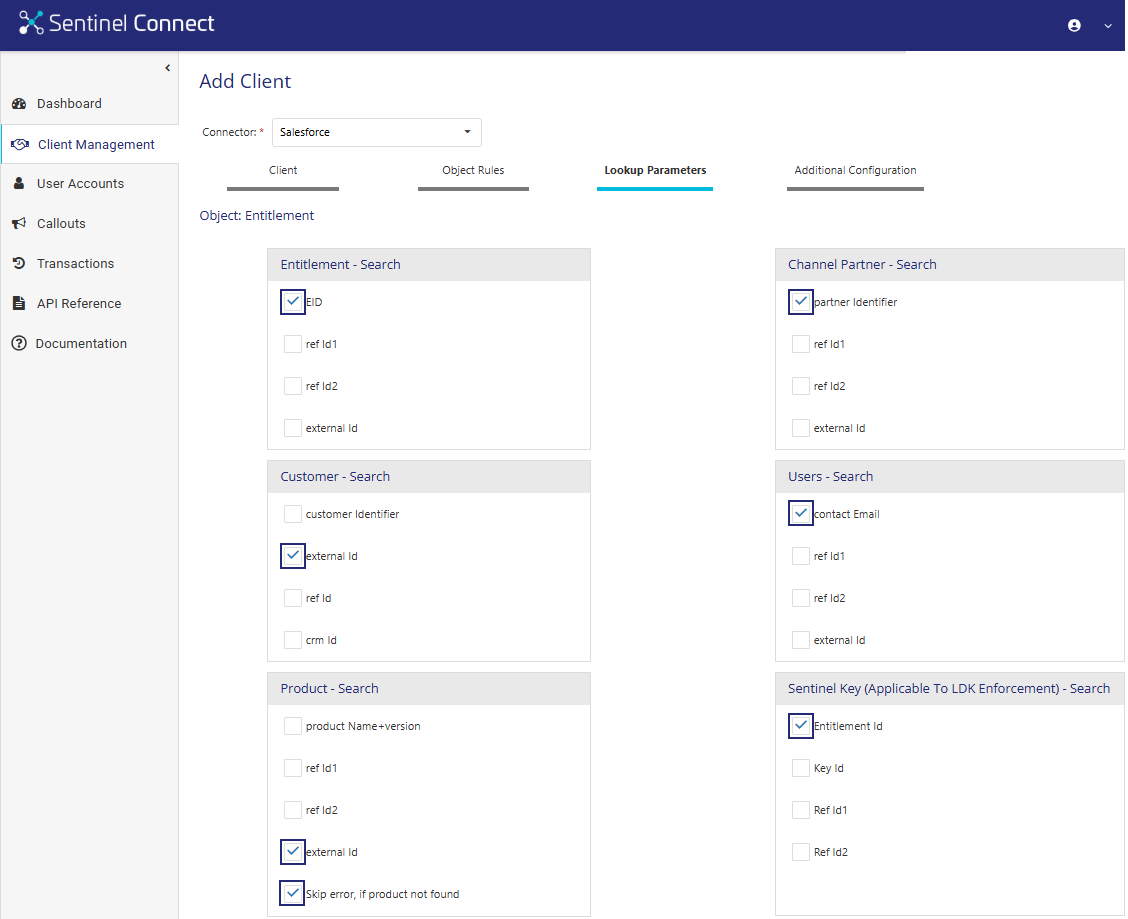This screenshot has width=1128, height=919.
Task: Click the Dashboard gauge icon in sidebar
Action: [18, 104]
